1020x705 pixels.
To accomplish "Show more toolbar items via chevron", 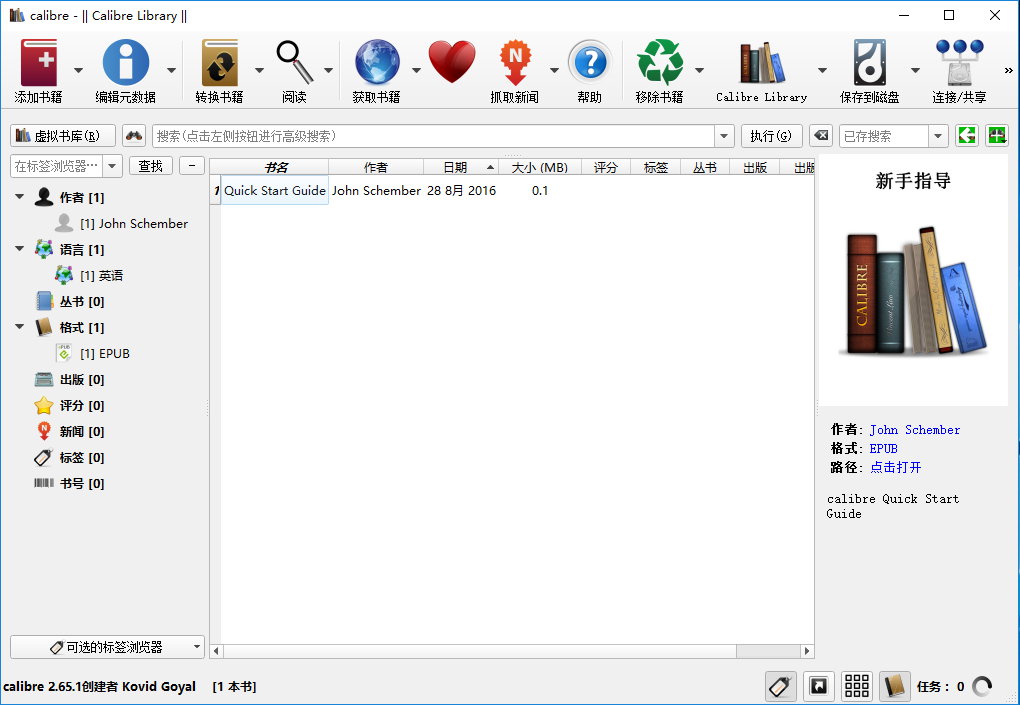I will pos(1008,70).
